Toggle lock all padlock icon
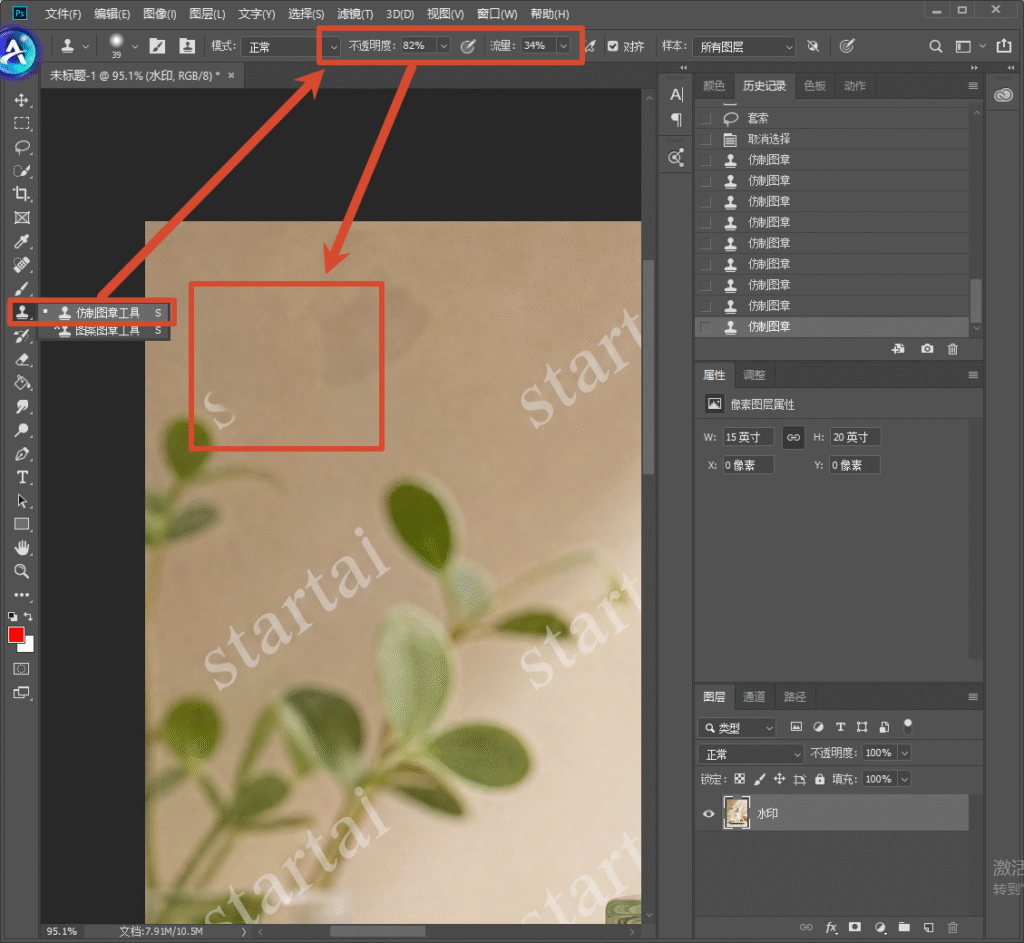This screenshot has width=1024, height=943. [820, 779]
